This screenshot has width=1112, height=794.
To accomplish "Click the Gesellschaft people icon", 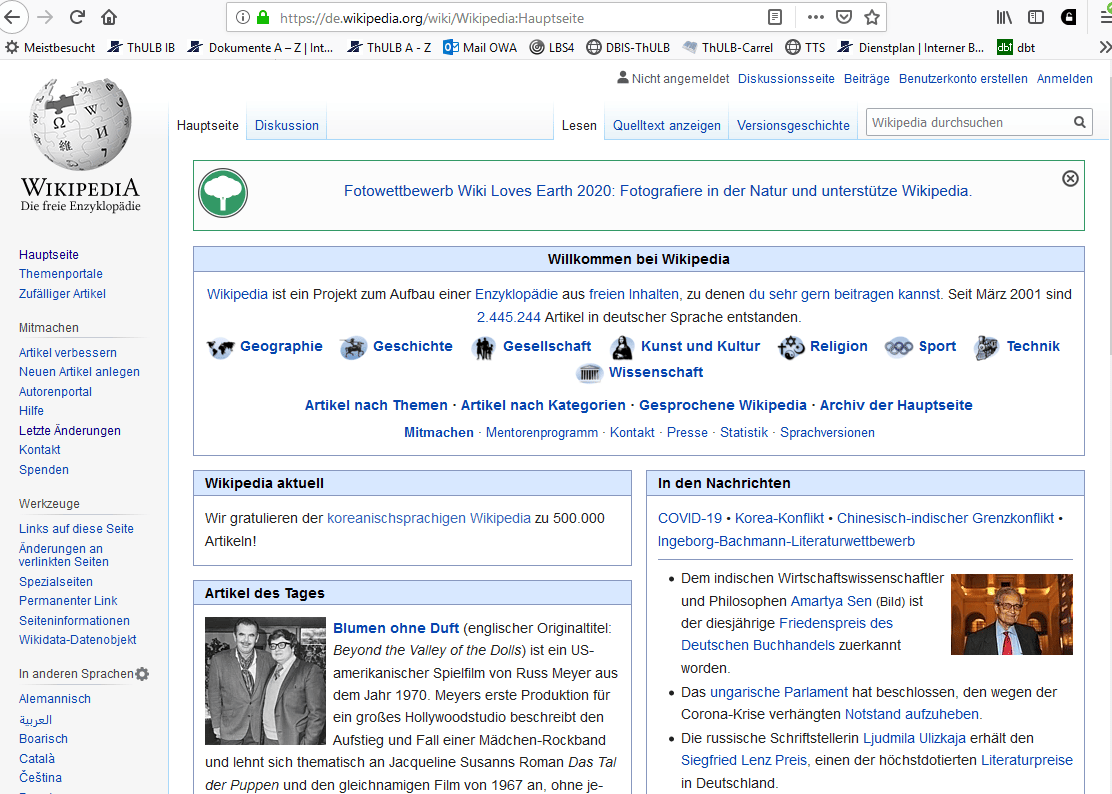I will [x=484, y=347].
